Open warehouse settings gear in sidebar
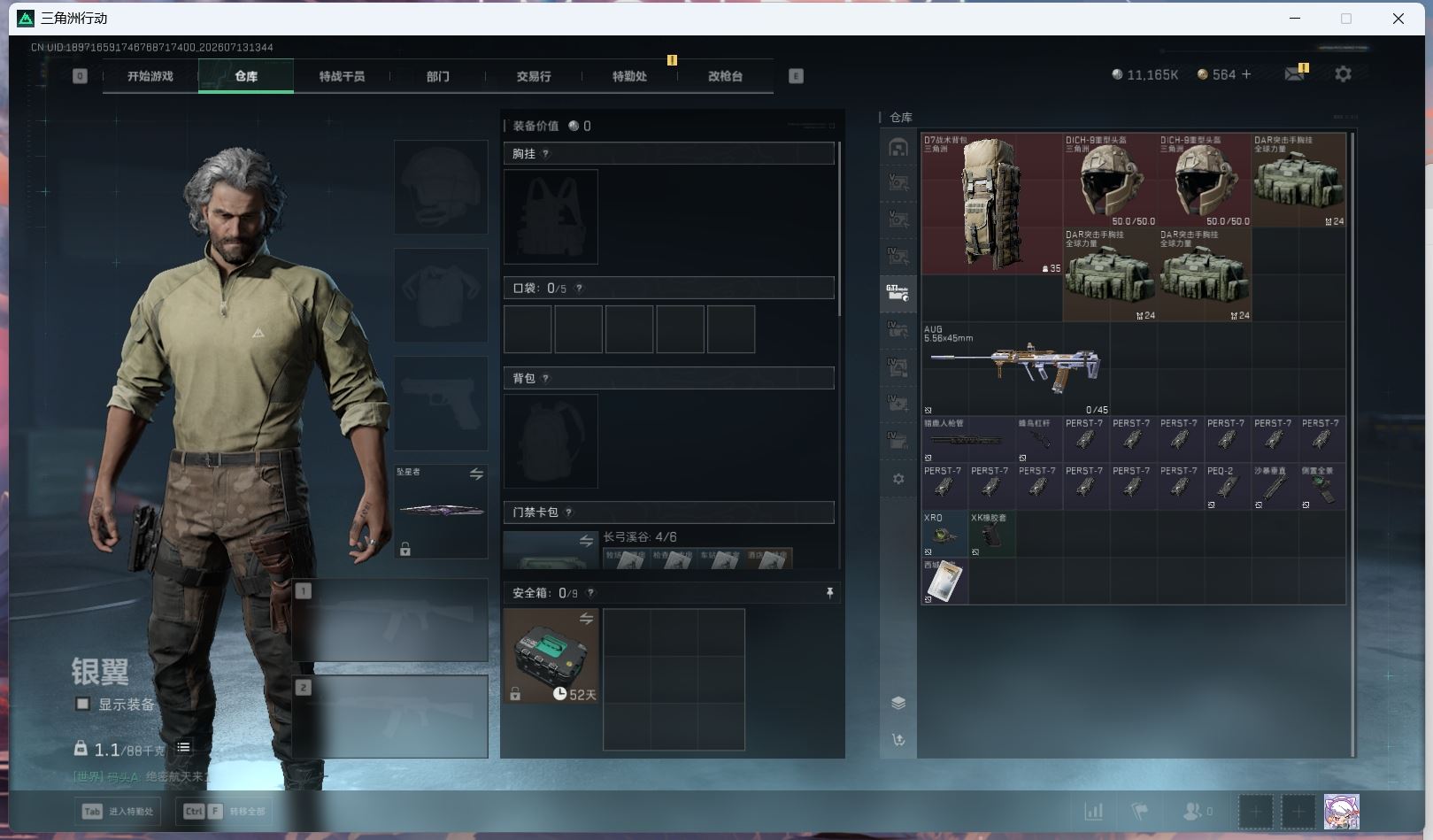This screenshot has width=1433, height=840. tap(898, 479)
